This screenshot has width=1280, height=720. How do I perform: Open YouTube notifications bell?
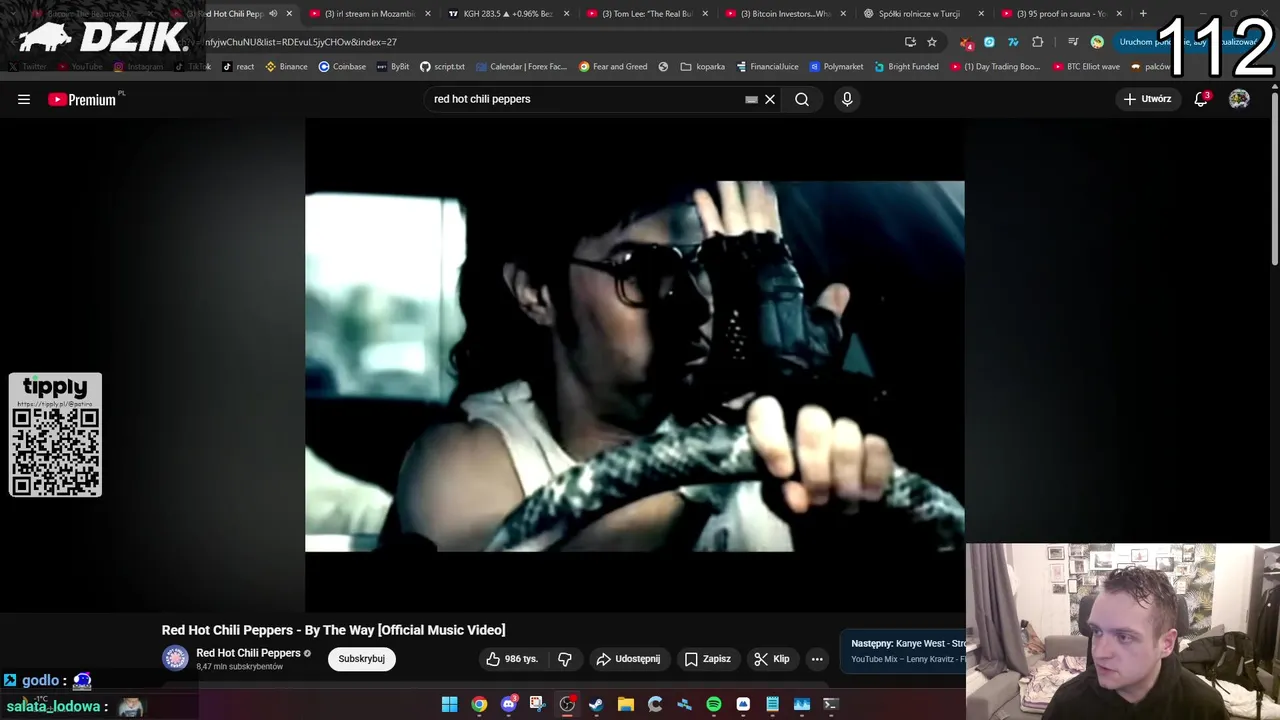click(1201, 99)
